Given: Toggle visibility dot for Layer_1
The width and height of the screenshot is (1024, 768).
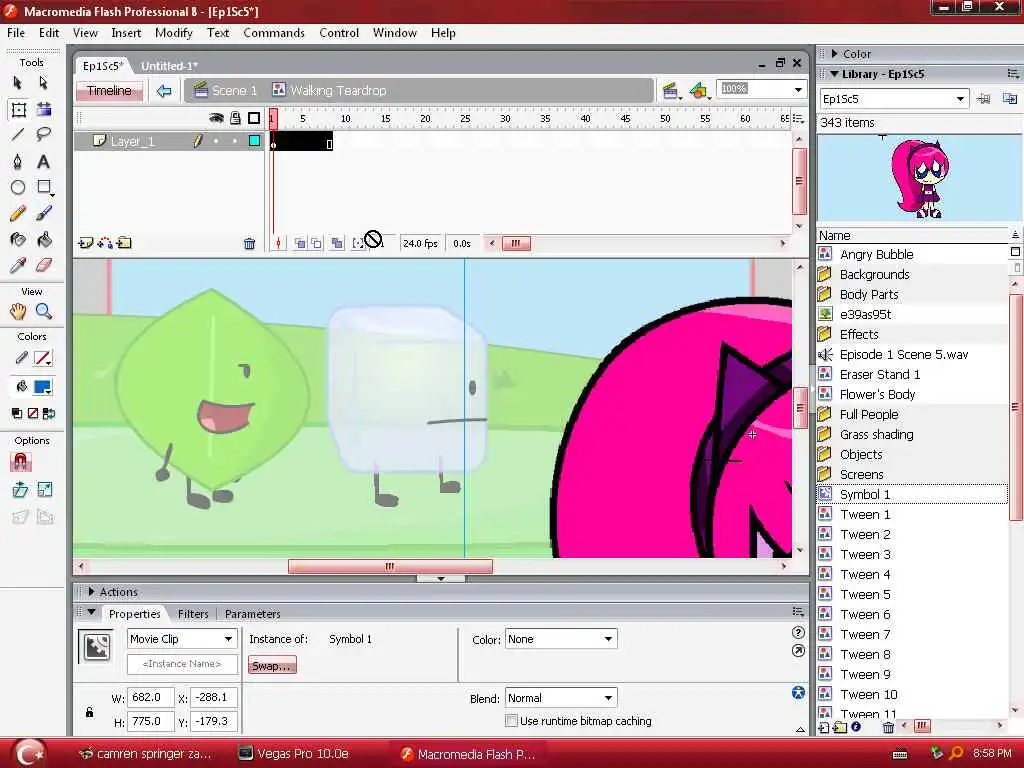Looking at the screenshot, I should (216, 141).
